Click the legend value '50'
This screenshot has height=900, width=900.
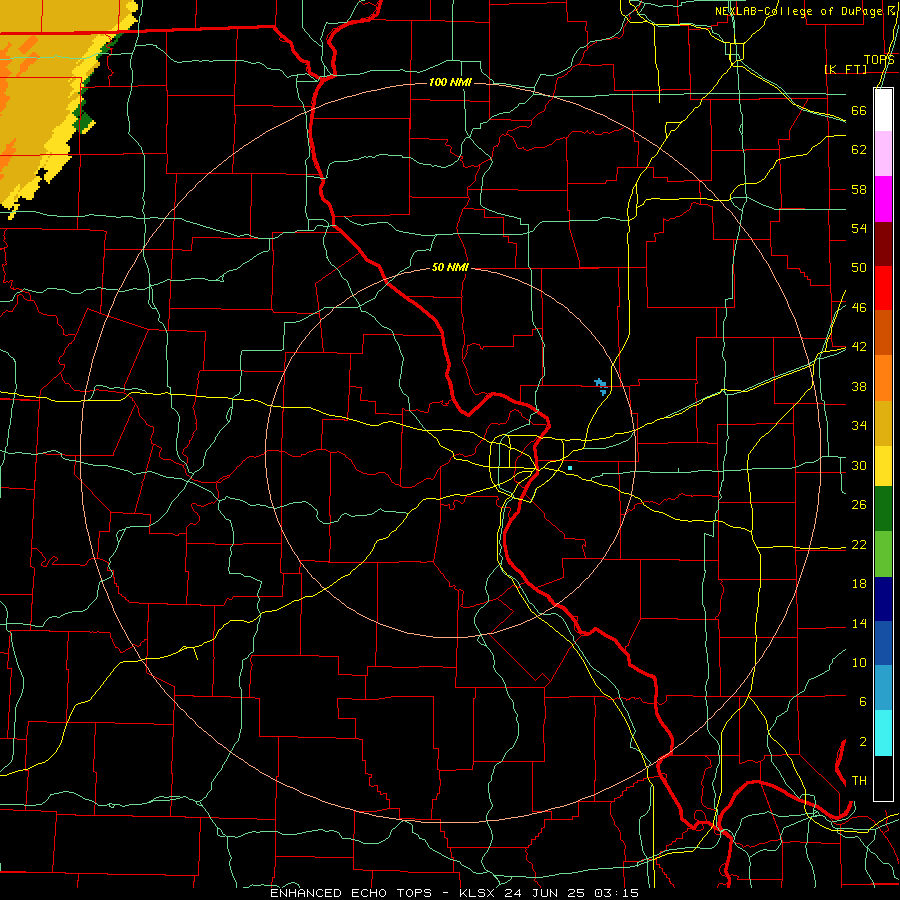pos(859,268)
